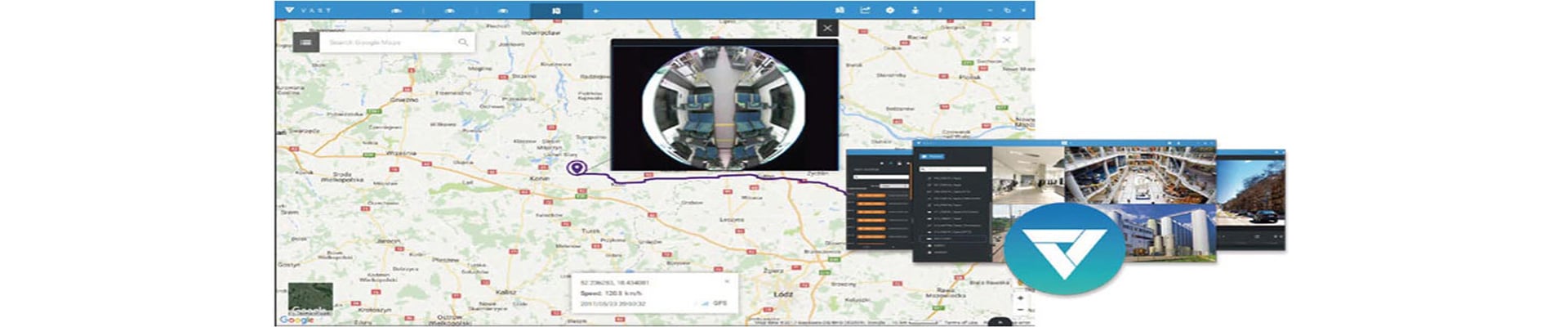
Task: Close the GPS speed info box
Action: tap(727, 281)
